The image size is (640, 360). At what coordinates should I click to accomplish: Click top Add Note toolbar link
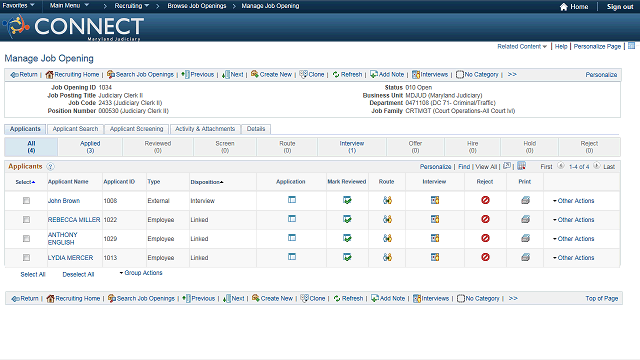pos(387,74)
